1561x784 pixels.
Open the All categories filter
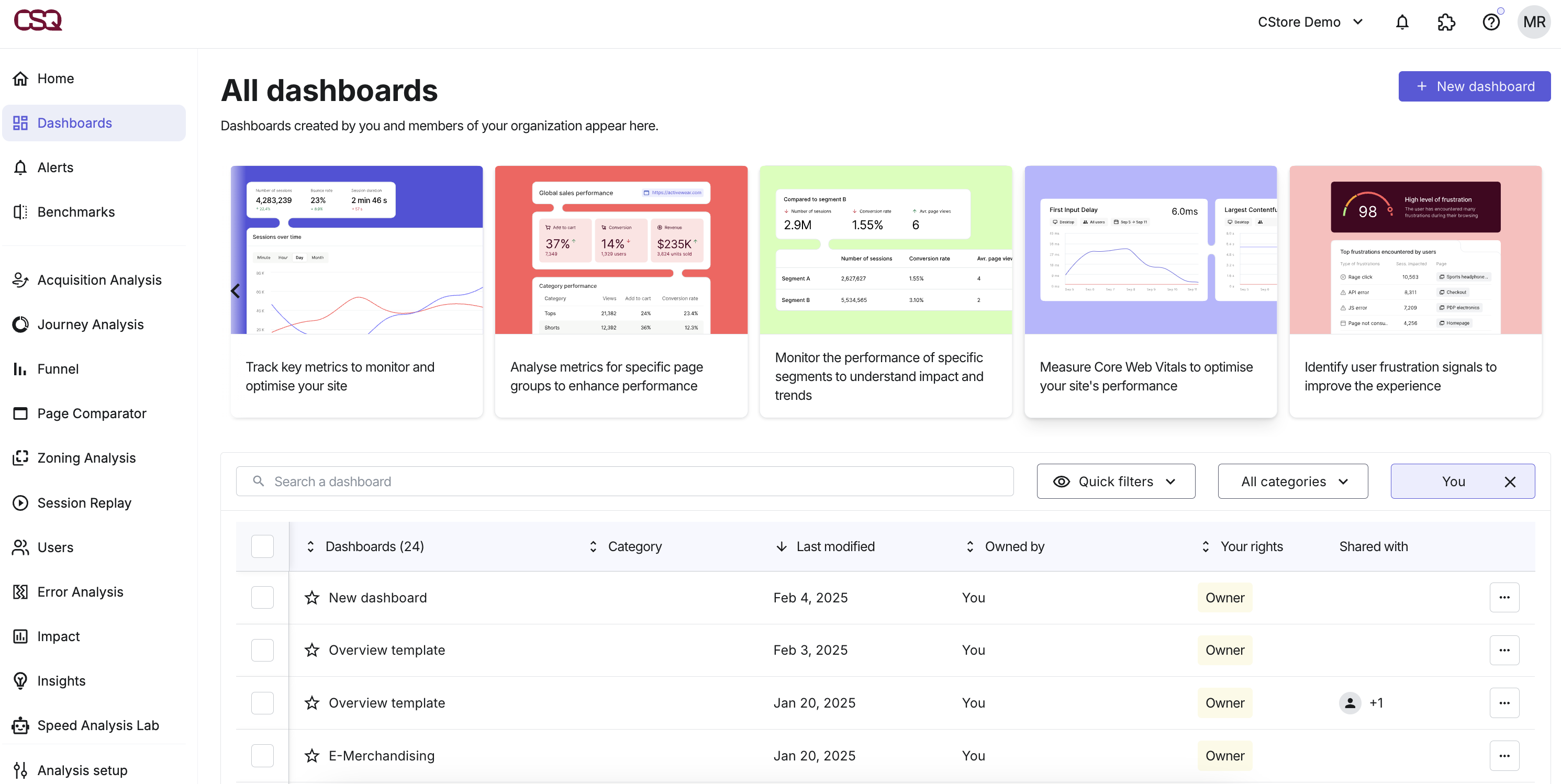tap(1291, 481)
